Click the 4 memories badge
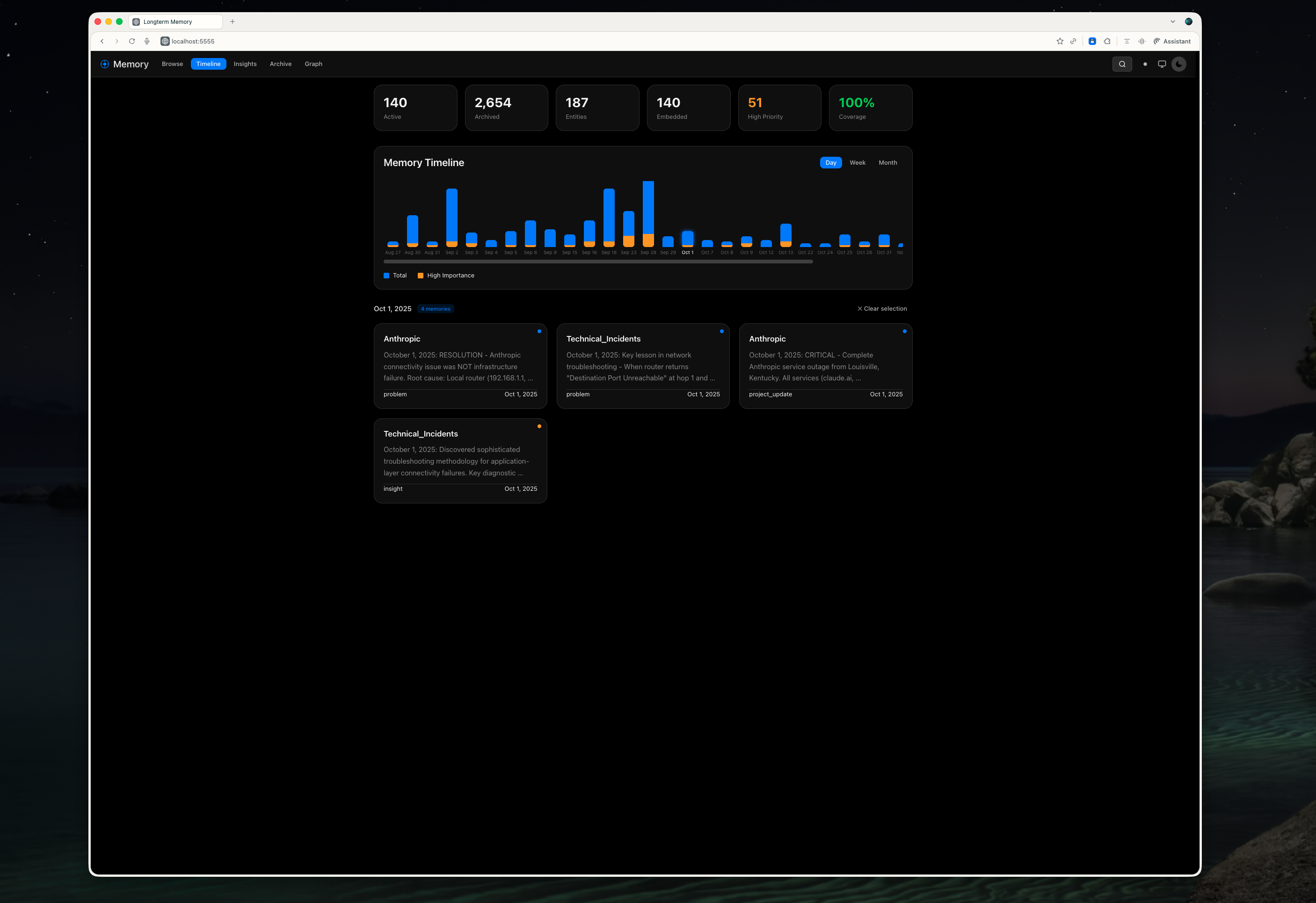Viewport: 1316px width, 903px height. click(x=436, y=309)
